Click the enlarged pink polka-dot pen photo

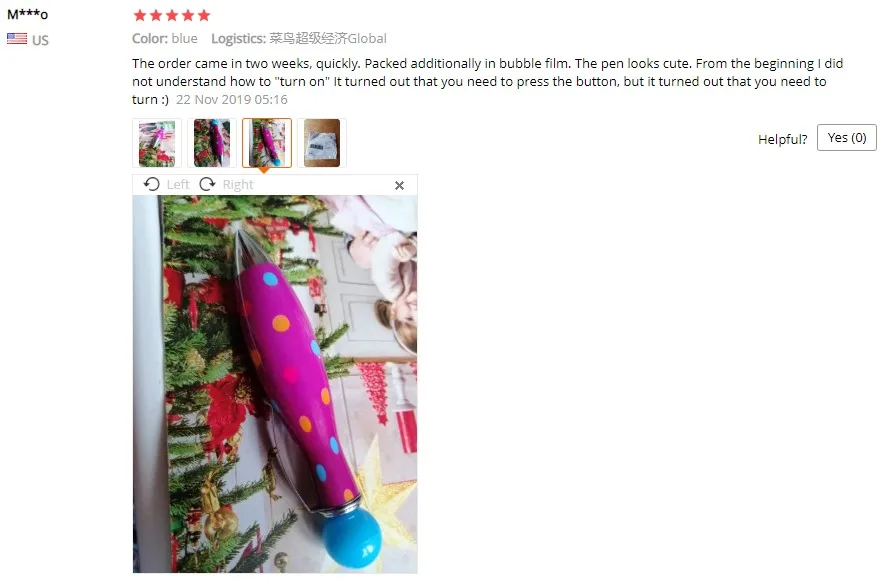275,384
